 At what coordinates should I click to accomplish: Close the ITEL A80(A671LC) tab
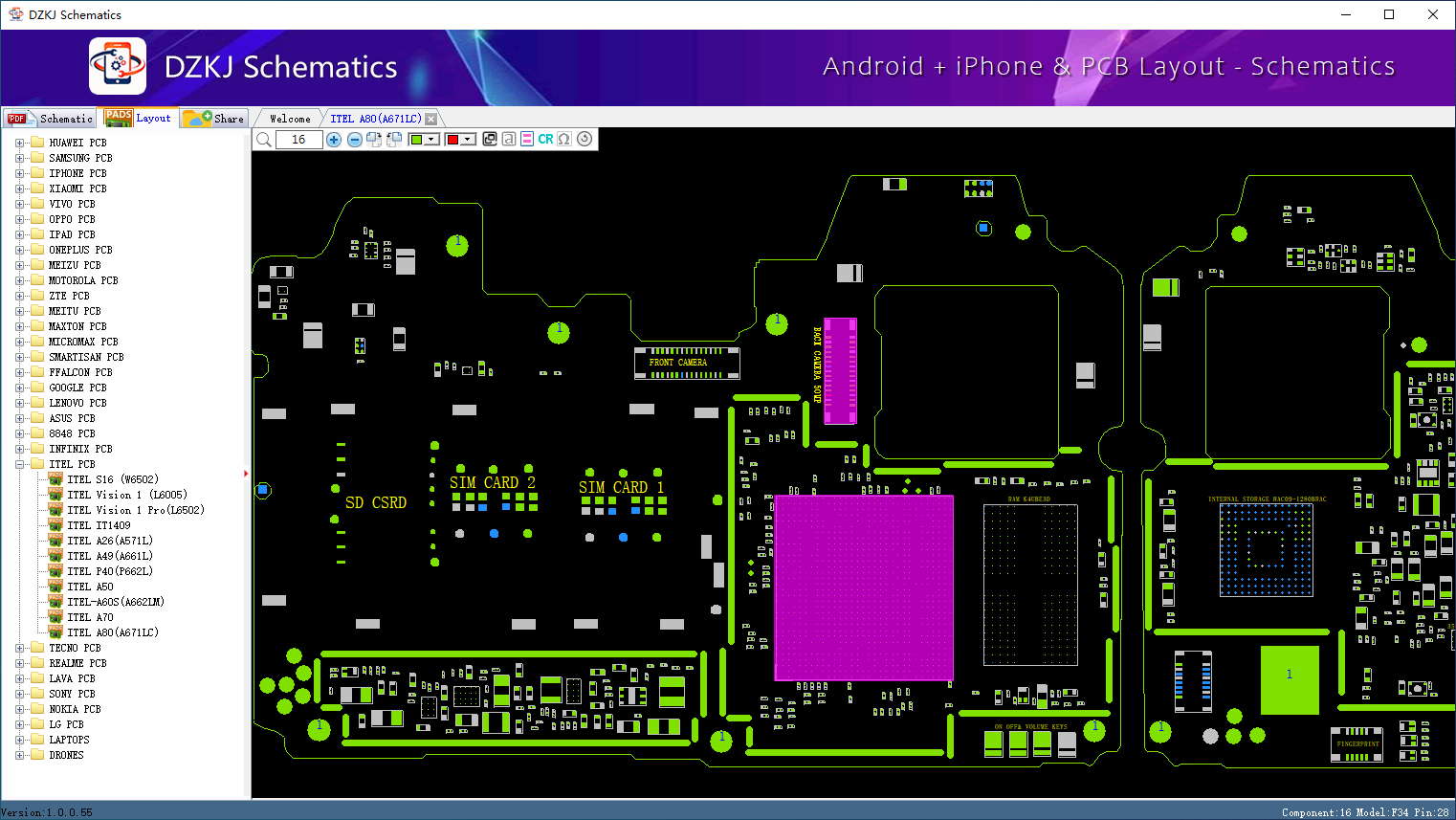tap(431, 119)
